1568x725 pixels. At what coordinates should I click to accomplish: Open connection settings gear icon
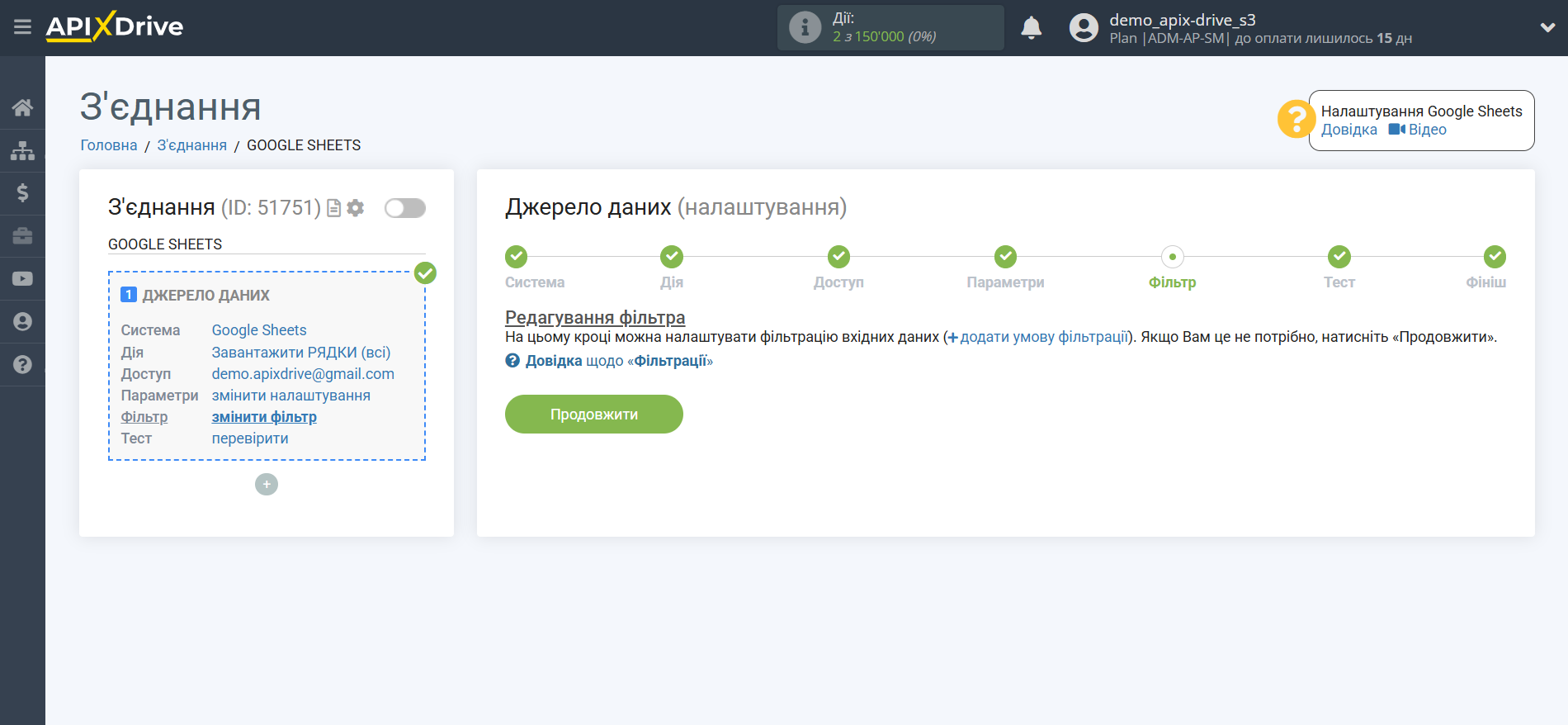click(x=356, y=208)
